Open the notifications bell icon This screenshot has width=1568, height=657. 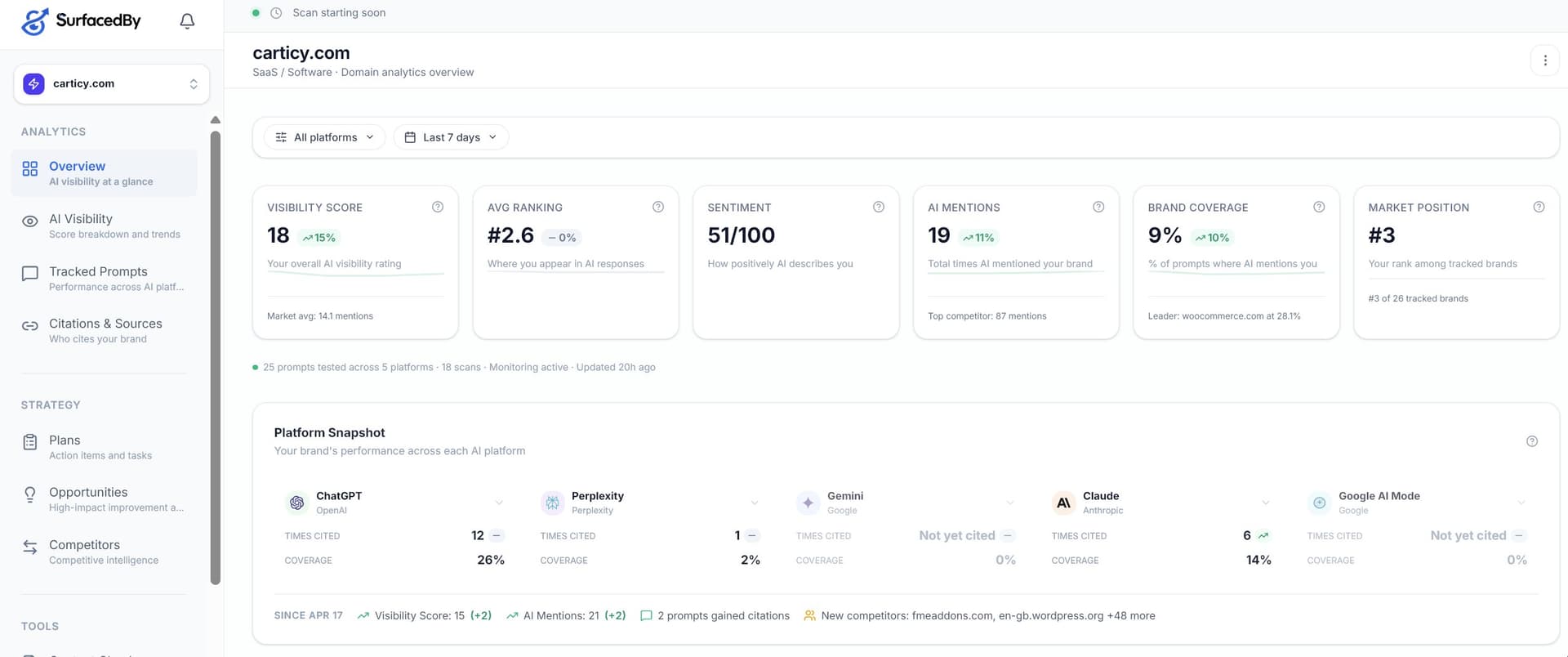tap(187, 21)
